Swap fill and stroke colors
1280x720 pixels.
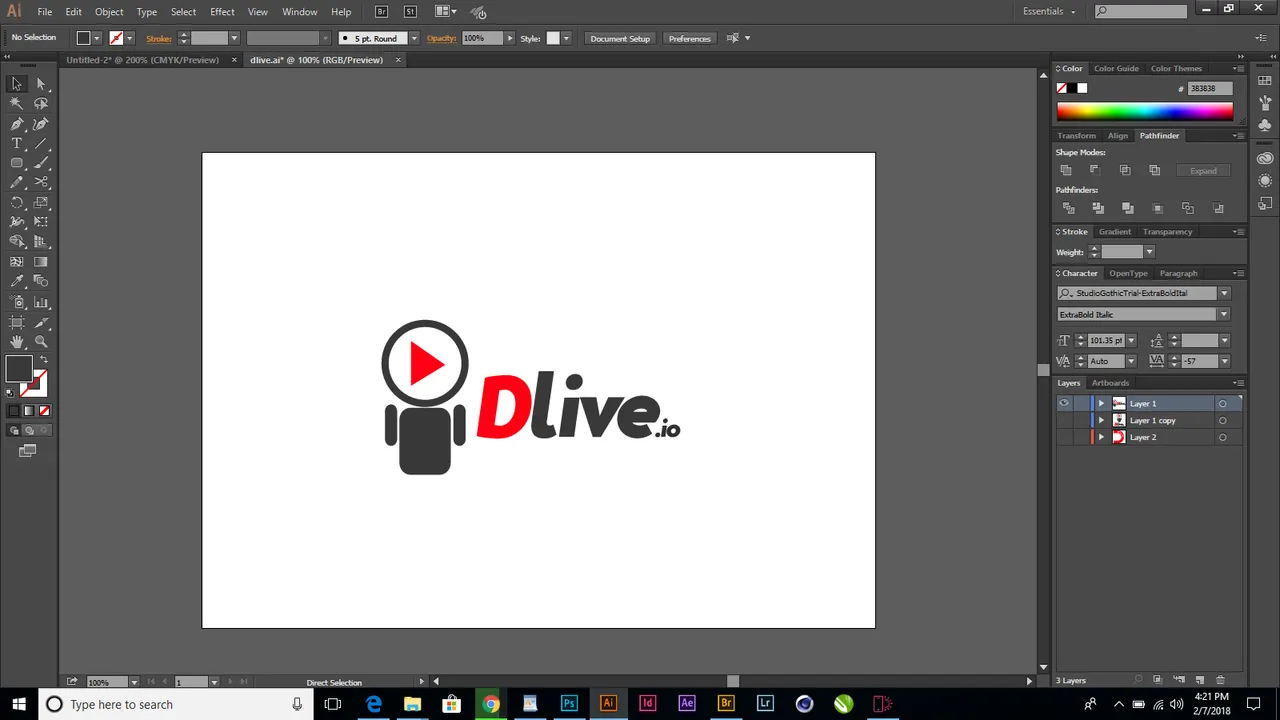[43, 360]
